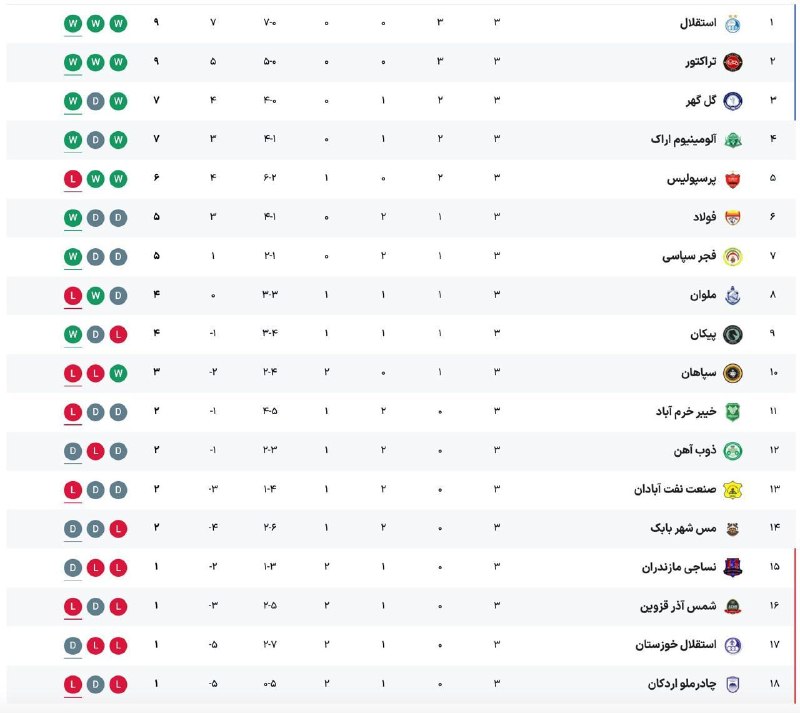The width and height of the screenshot is (800, 713).
Task: Select the گل گهر row in standings
Action: 401,101
